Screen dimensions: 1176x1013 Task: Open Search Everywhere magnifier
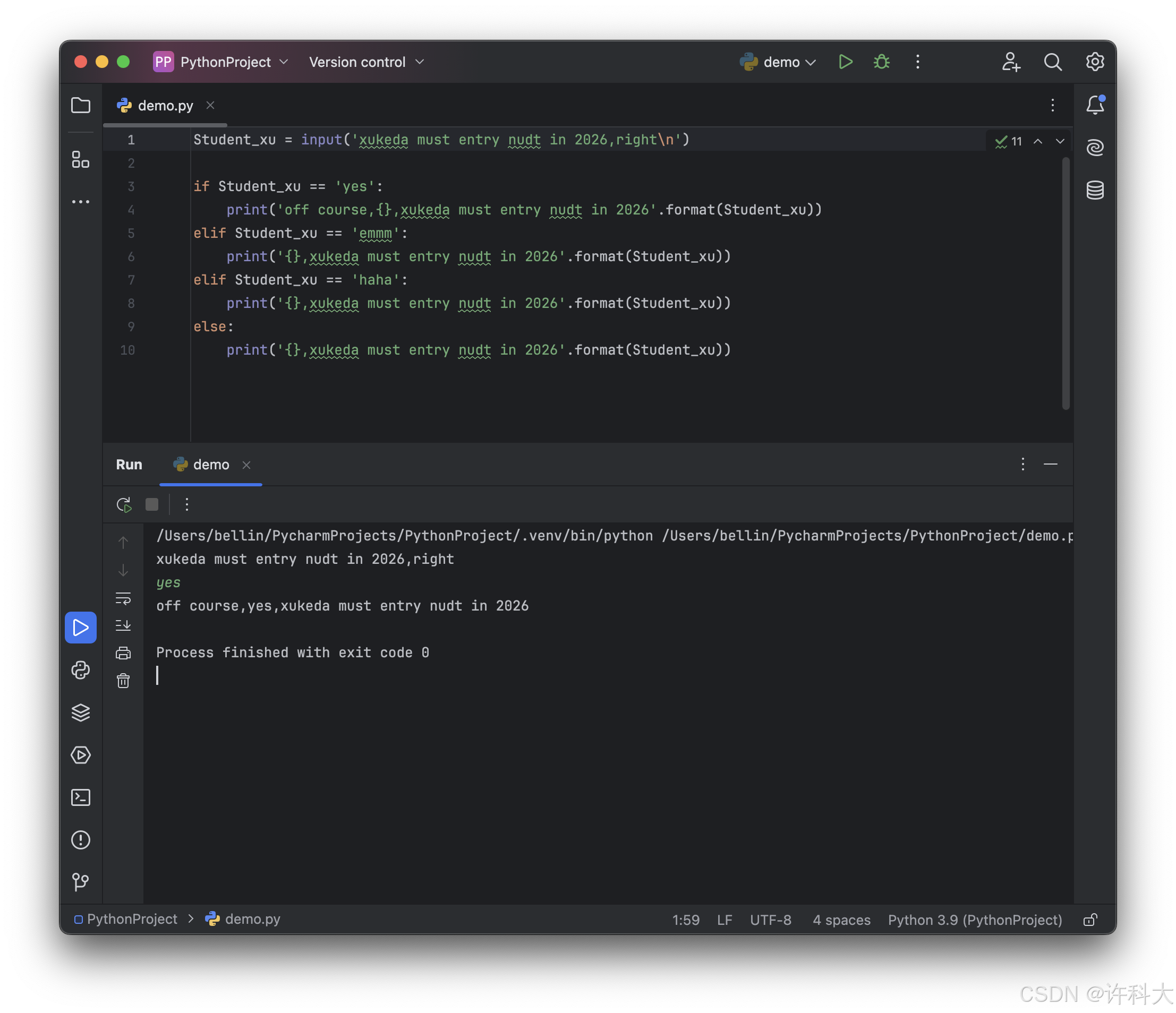click(x=1053, y=62)
